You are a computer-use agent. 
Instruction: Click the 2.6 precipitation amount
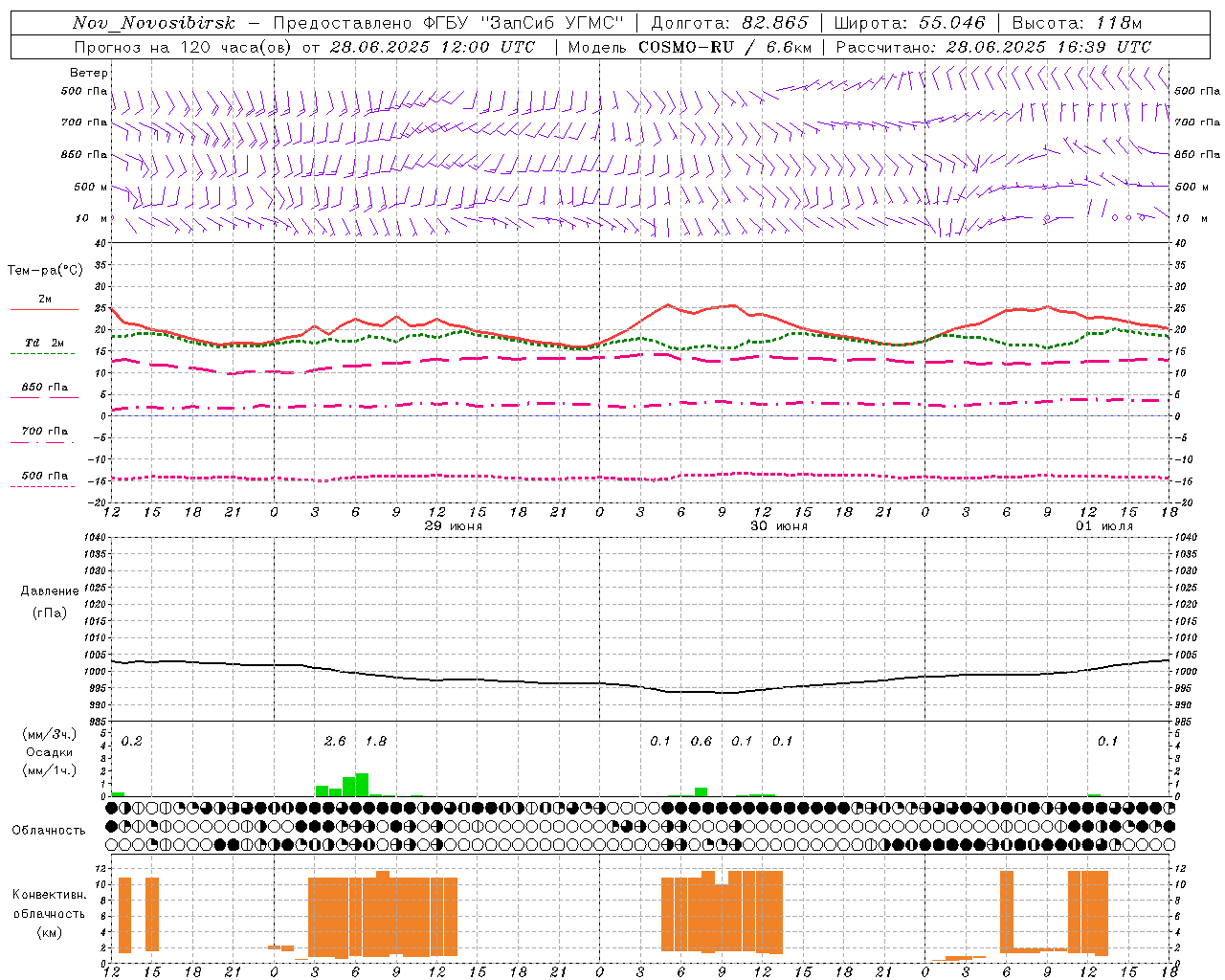(x=335, y=741)
